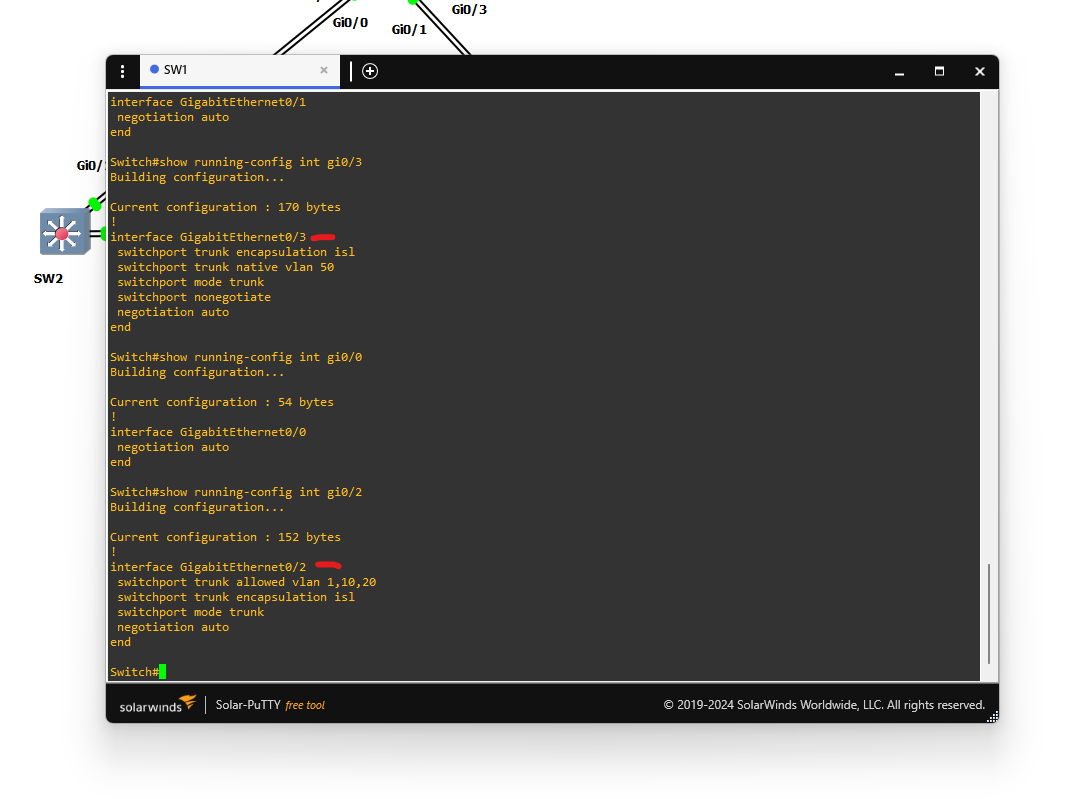Maximize the Solar-PuTTY window

point(939,71)
